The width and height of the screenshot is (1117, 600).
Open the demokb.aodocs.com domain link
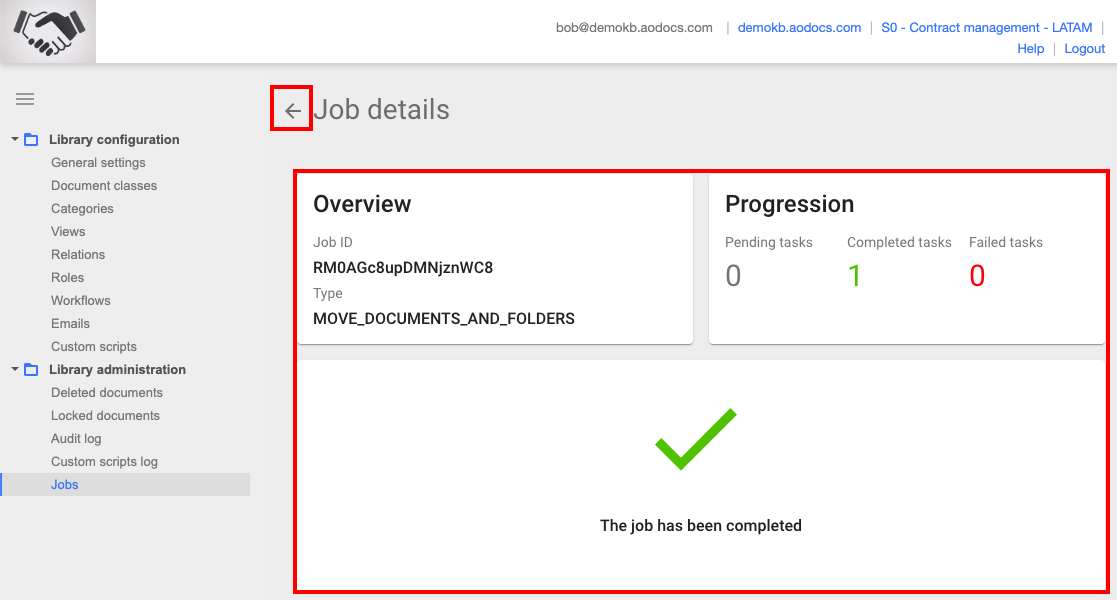coord(799,28)
